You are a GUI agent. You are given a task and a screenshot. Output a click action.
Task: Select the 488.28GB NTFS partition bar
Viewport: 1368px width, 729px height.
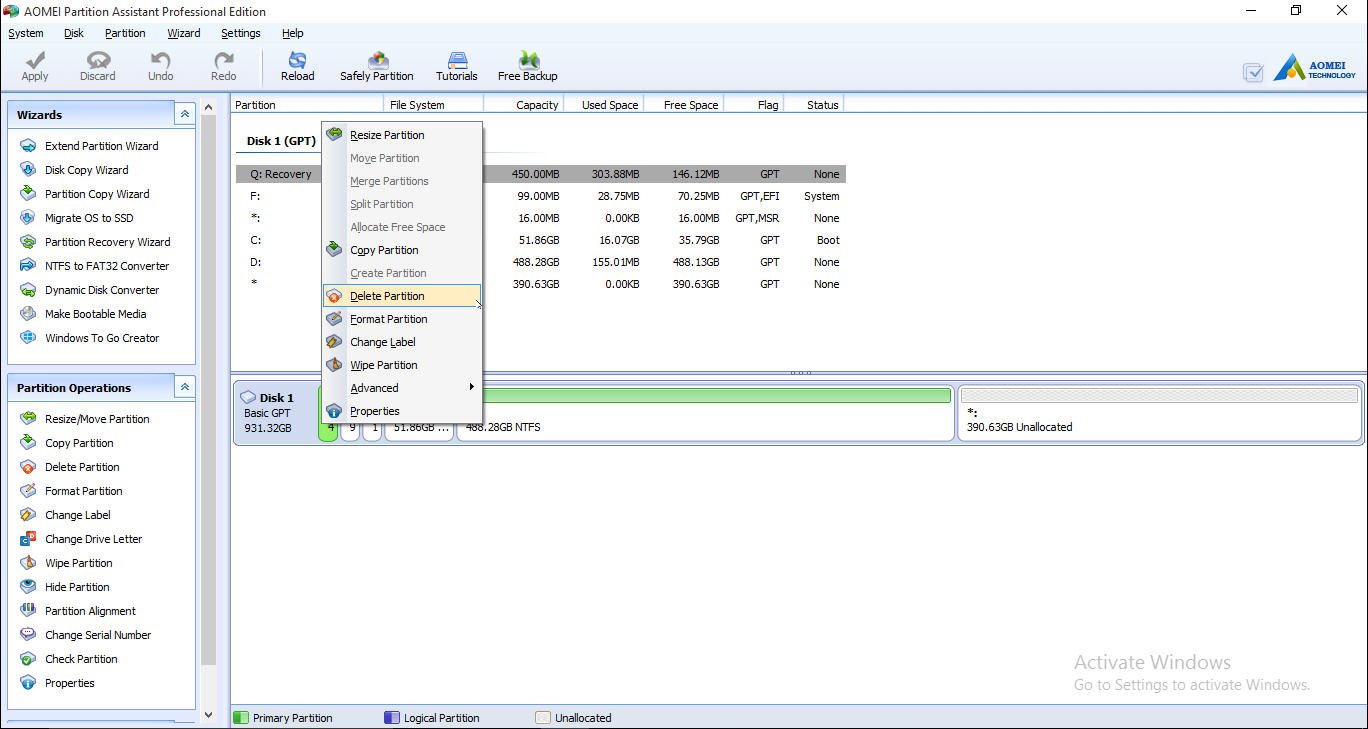(705, 413)
